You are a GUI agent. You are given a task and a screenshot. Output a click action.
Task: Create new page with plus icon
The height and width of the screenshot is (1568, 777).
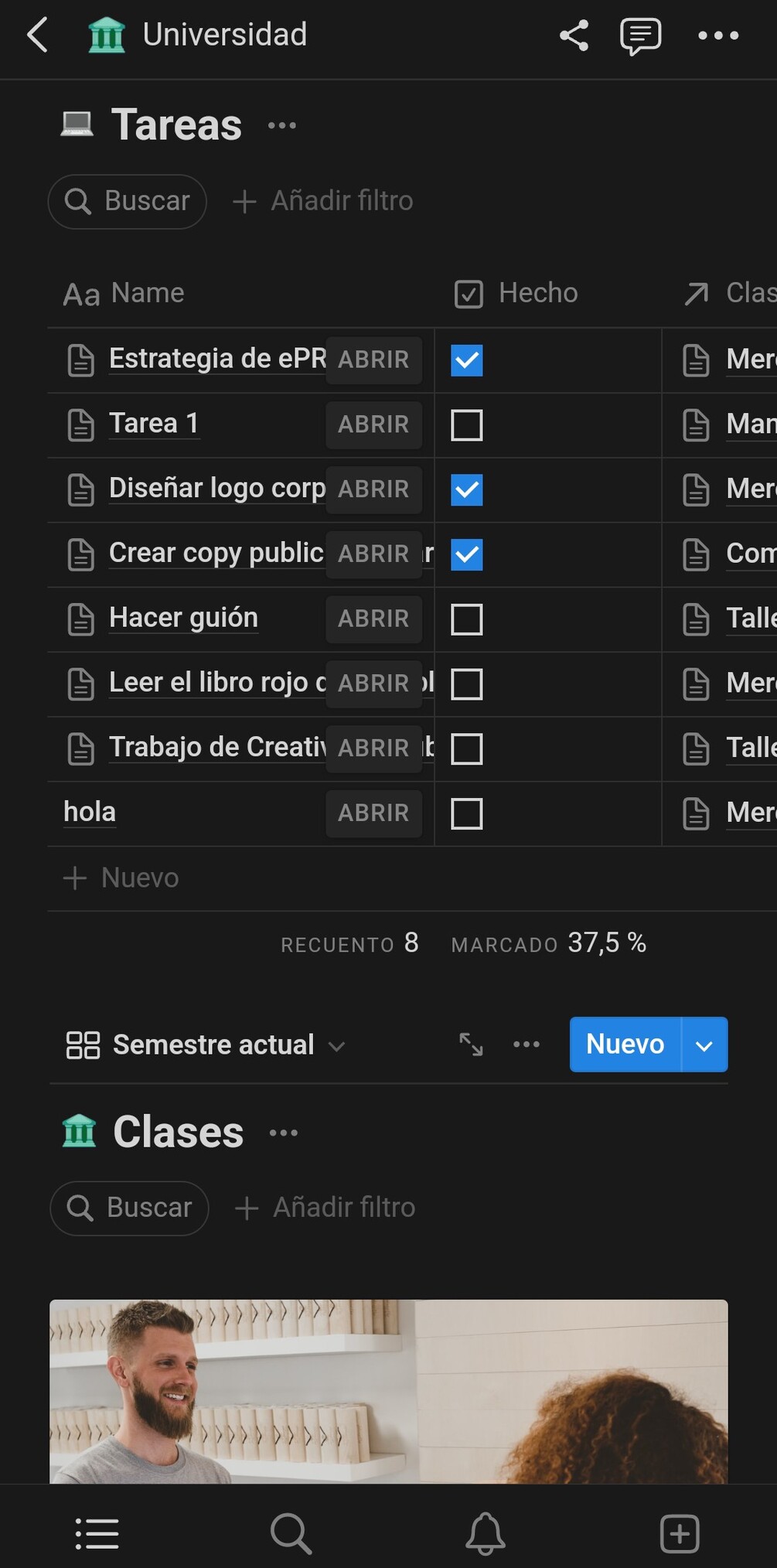click(680, 1533)
